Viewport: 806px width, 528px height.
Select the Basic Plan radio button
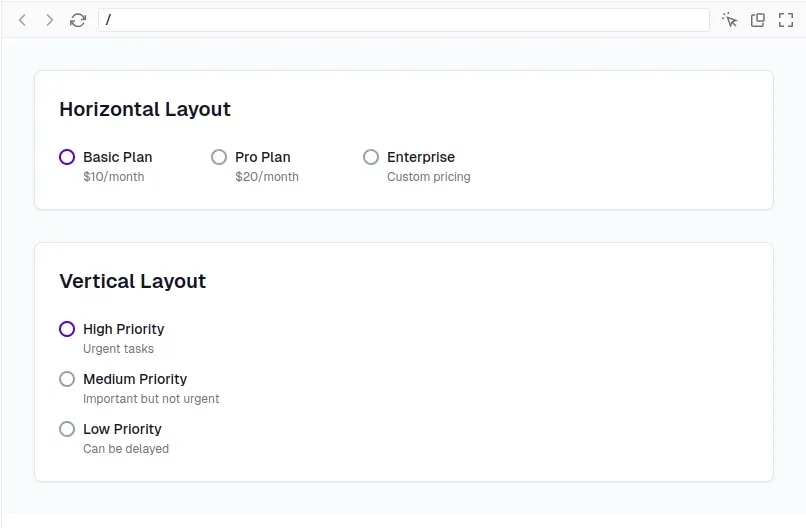pyautogui.click(x=67, y=157)
